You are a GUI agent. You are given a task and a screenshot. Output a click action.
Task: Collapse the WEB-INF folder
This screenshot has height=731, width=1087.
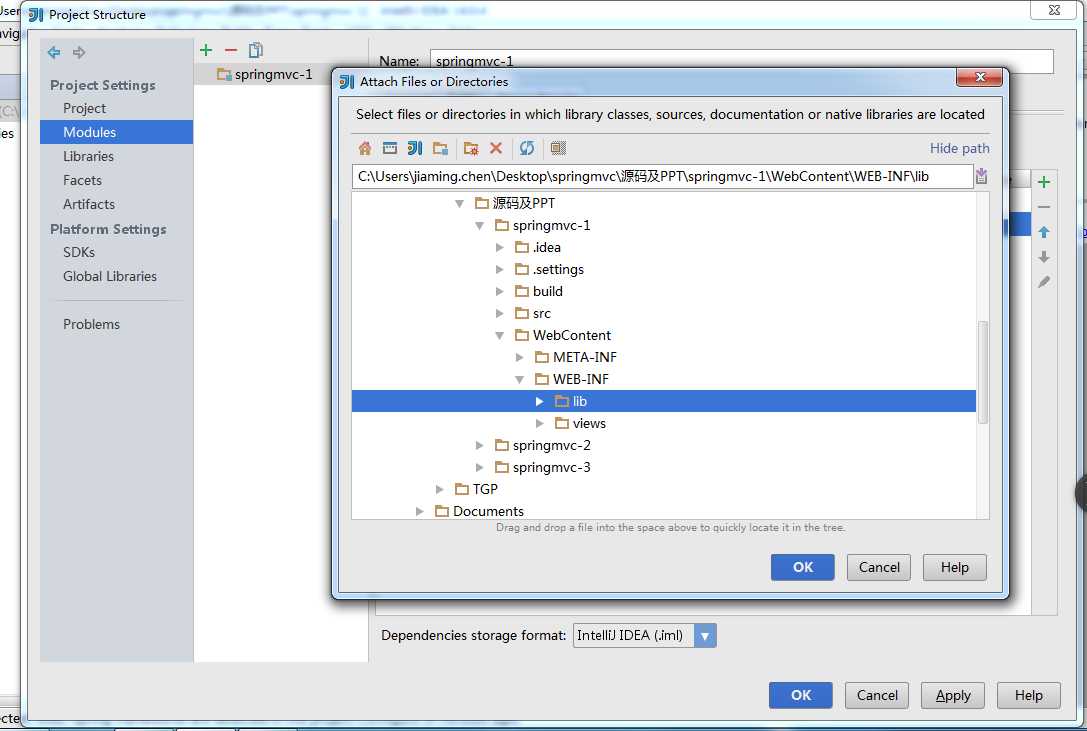(519, 379)
